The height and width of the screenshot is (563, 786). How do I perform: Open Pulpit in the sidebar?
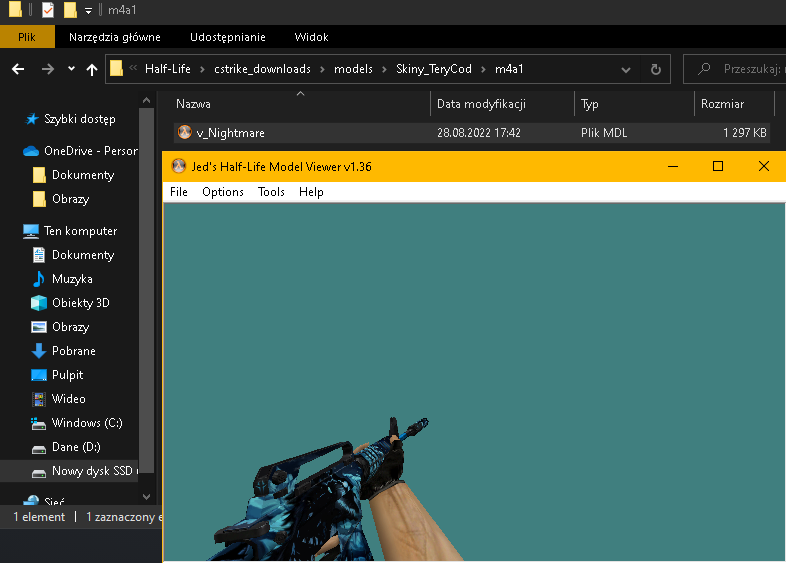67,376
